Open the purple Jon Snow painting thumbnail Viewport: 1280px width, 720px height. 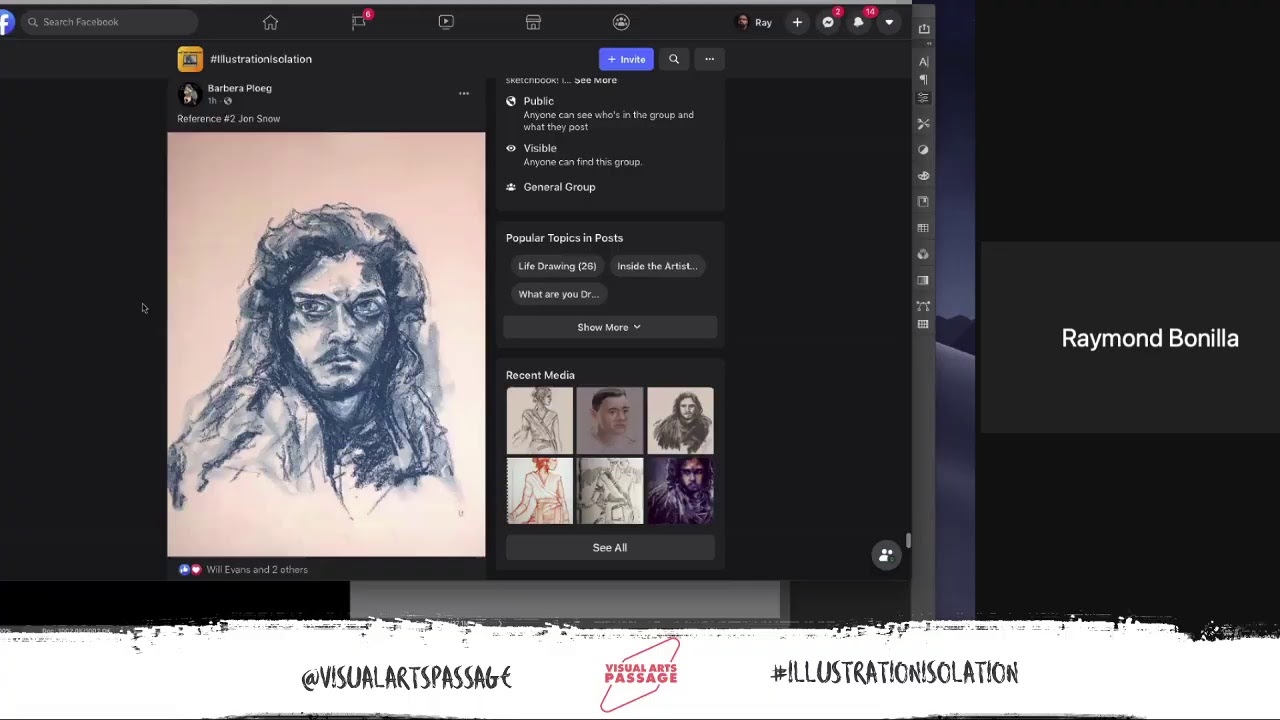coord(680,491)
